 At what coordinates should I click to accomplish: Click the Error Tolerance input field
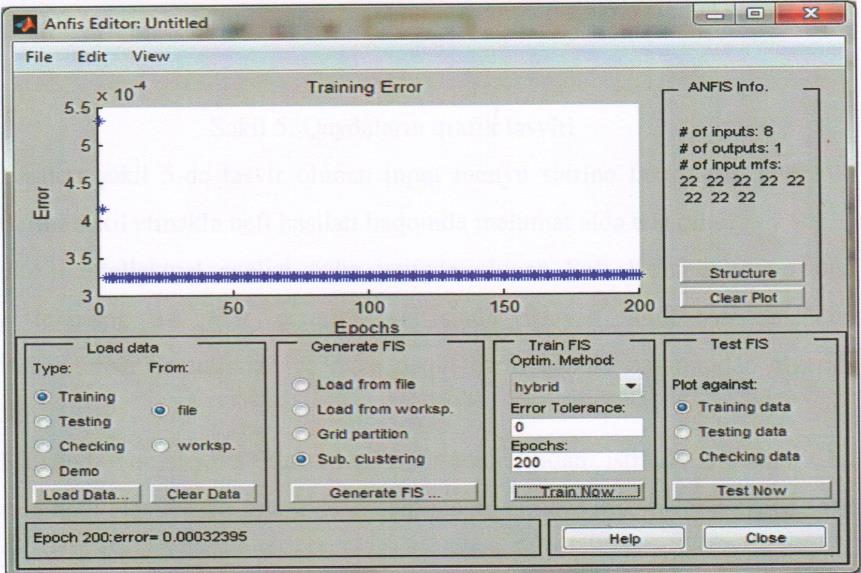pyautogui.click(x=577, y=427)
